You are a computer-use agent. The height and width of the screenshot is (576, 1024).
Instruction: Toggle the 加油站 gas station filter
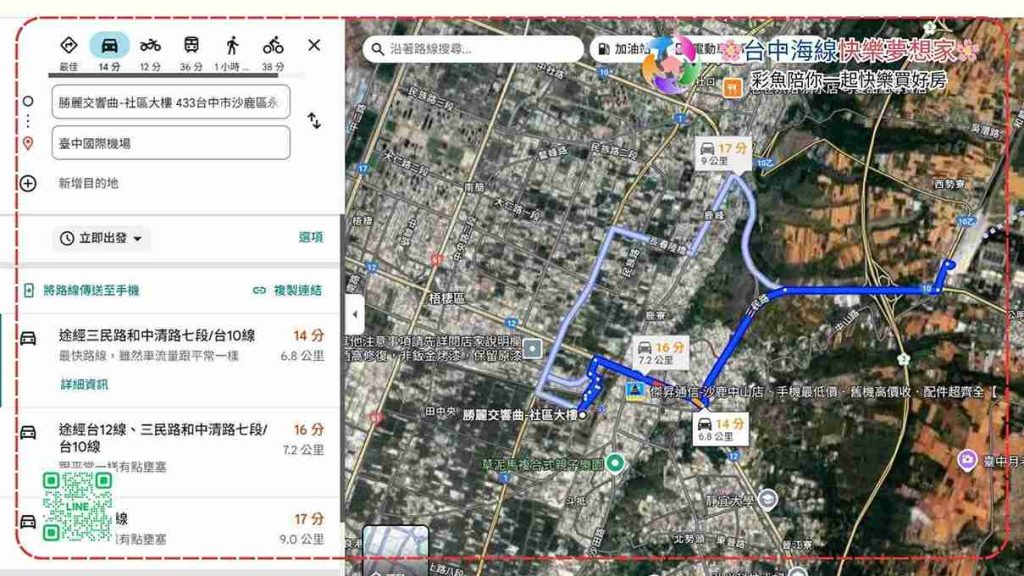click(620, 49)
